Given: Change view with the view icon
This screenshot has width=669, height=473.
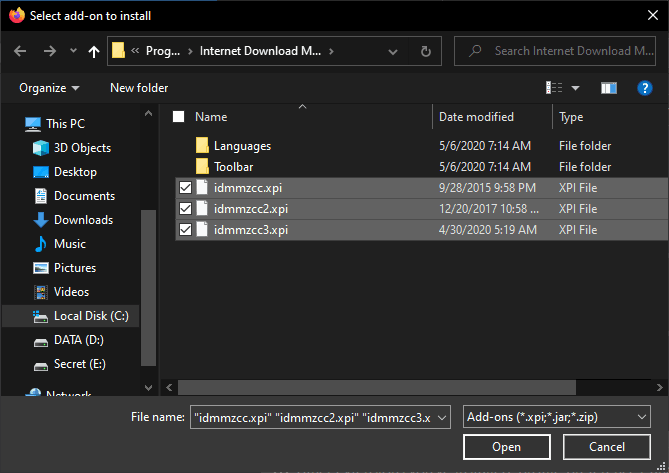Looking at the screenshot, I should [554, 88].
